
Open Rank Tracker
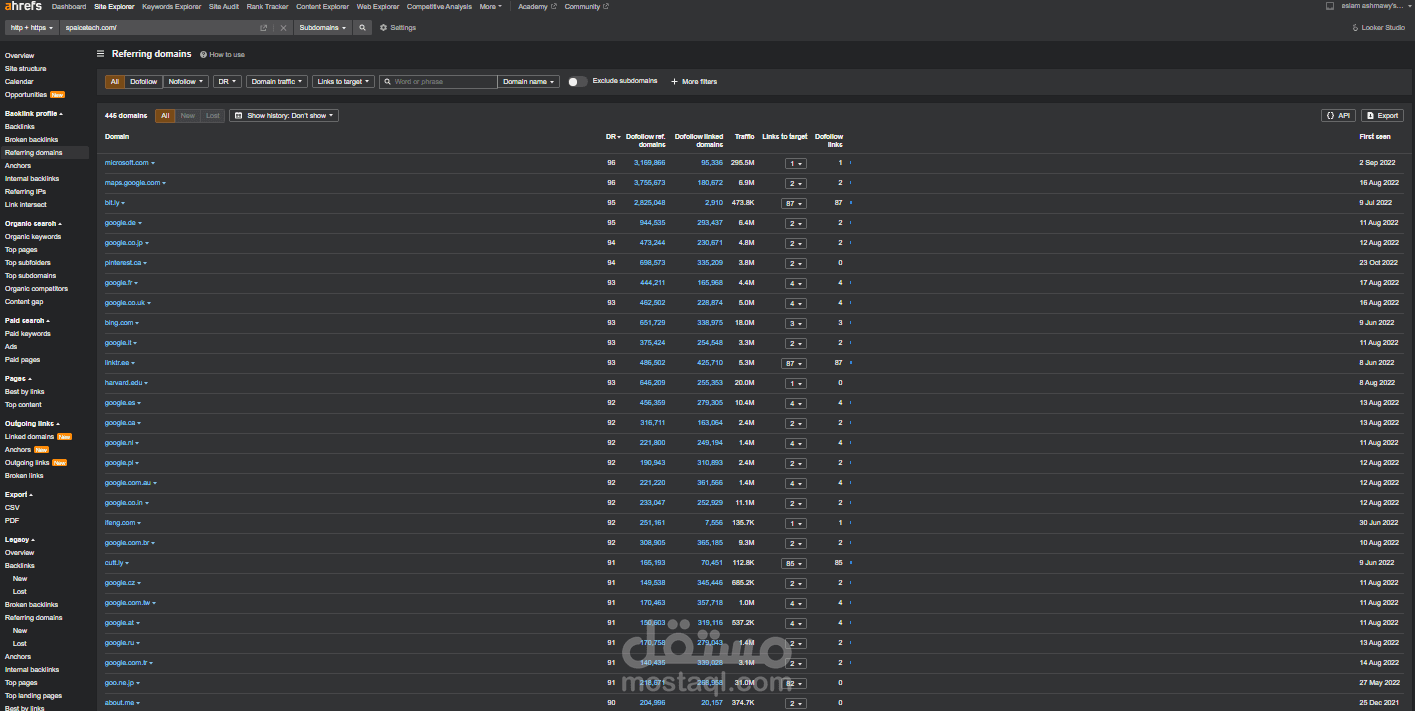coord(267,6)
